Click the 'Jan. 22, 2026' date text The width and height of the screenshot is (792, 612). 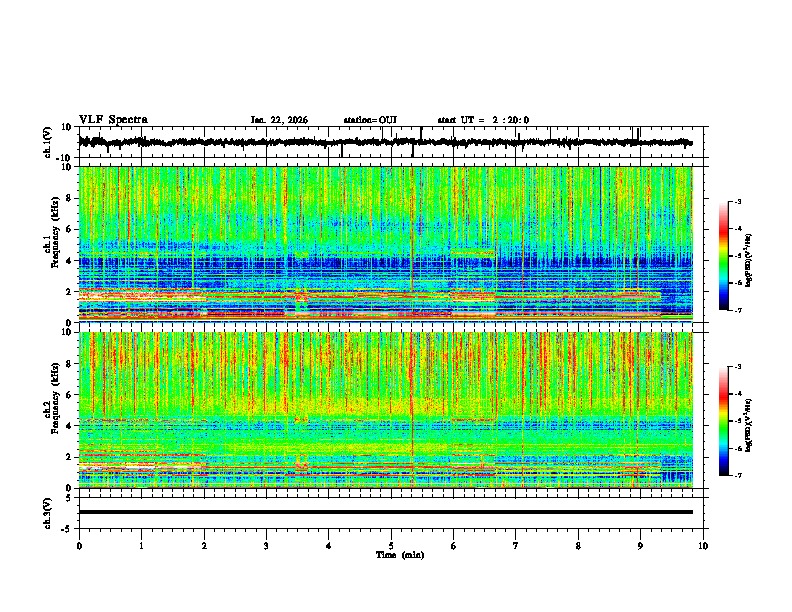[279, 120]
